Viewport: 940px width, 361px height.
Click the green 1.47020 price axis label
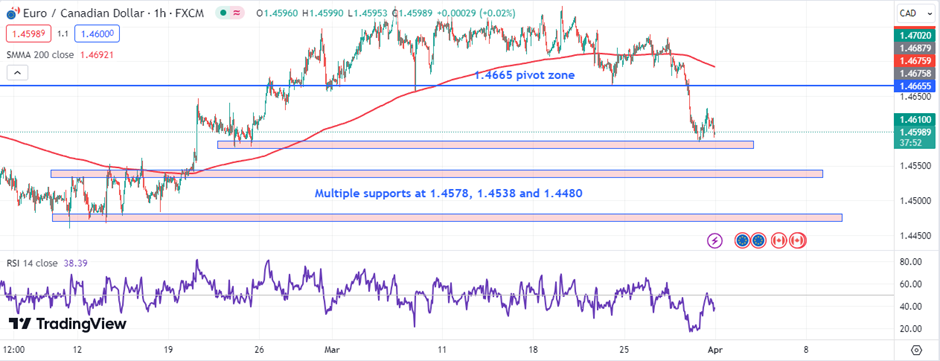coord(916,36)
